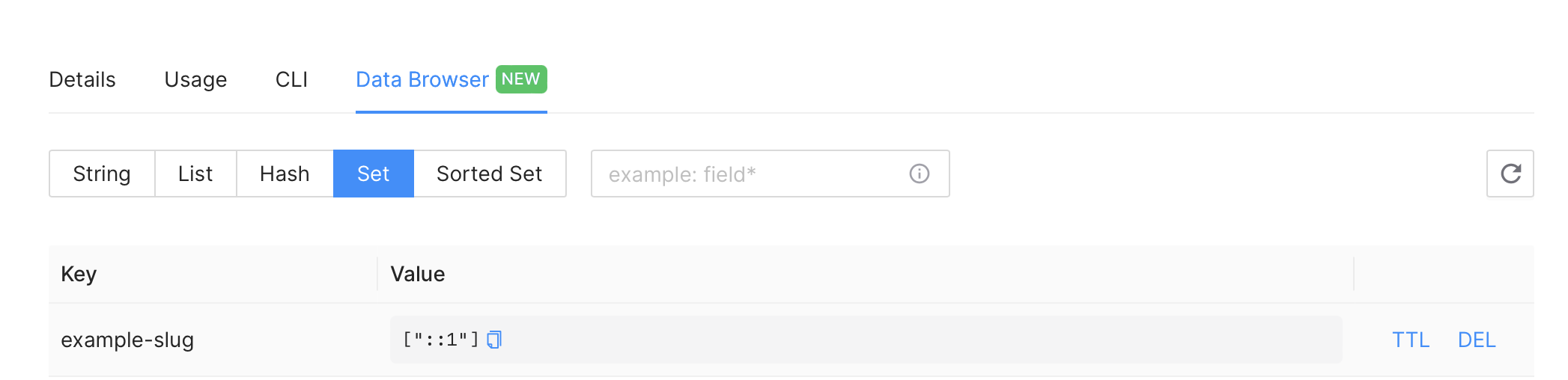1568x380 pixels.
Task: Open the CLI tab
Action: point(291,79)
